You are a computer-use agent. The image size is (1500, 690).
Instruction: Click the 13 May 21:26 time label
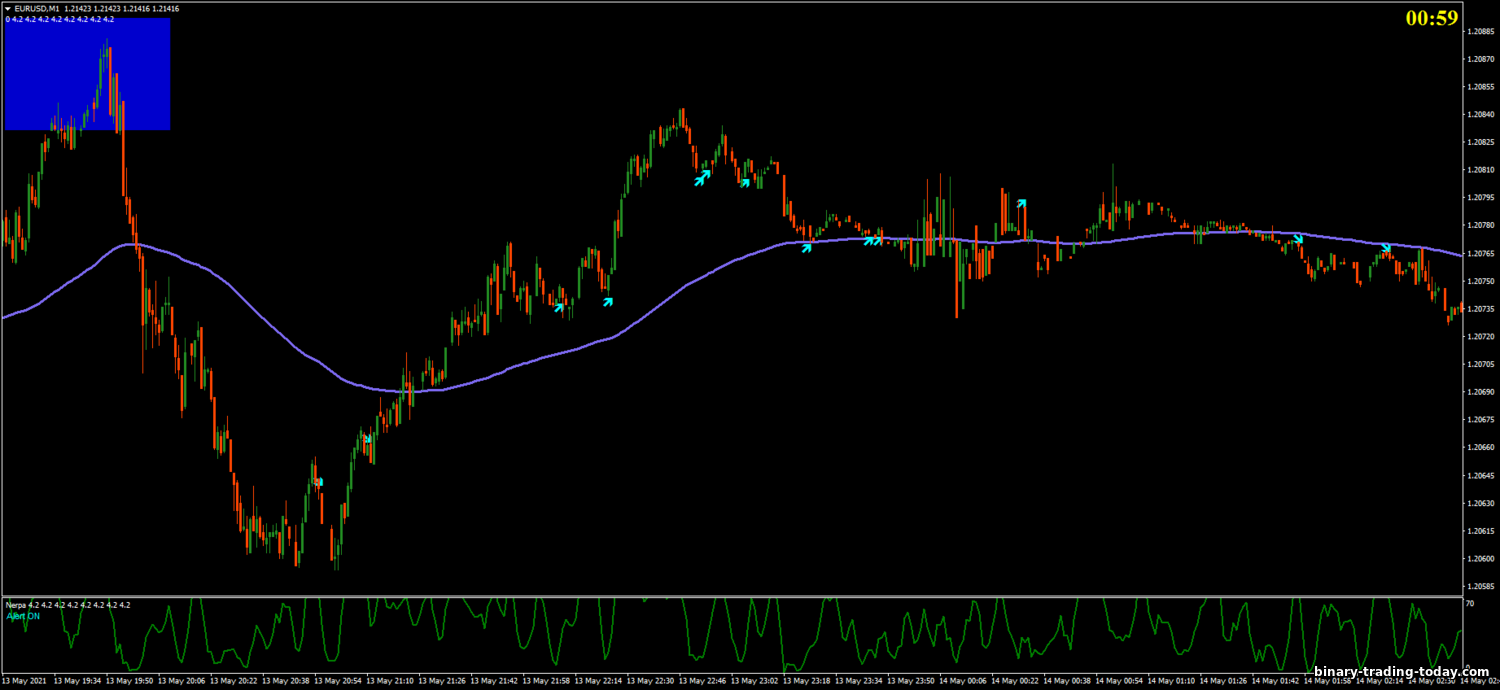tap(442, 681)
